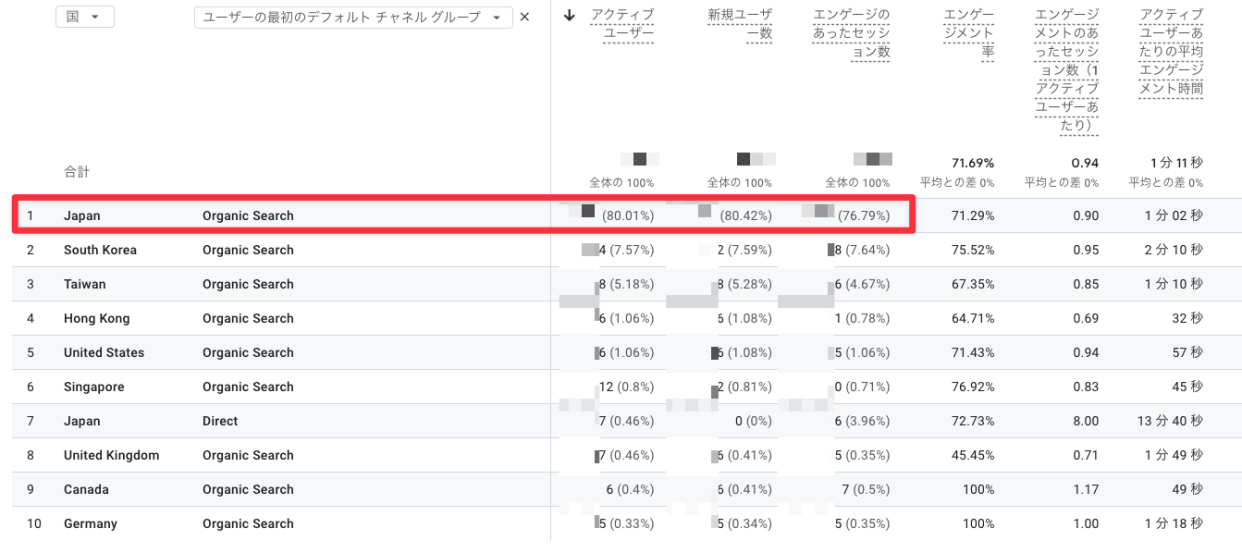Click the sessions per active user column header
The width and height of the screenshot is (1242, 553).
pos(1067,70)
